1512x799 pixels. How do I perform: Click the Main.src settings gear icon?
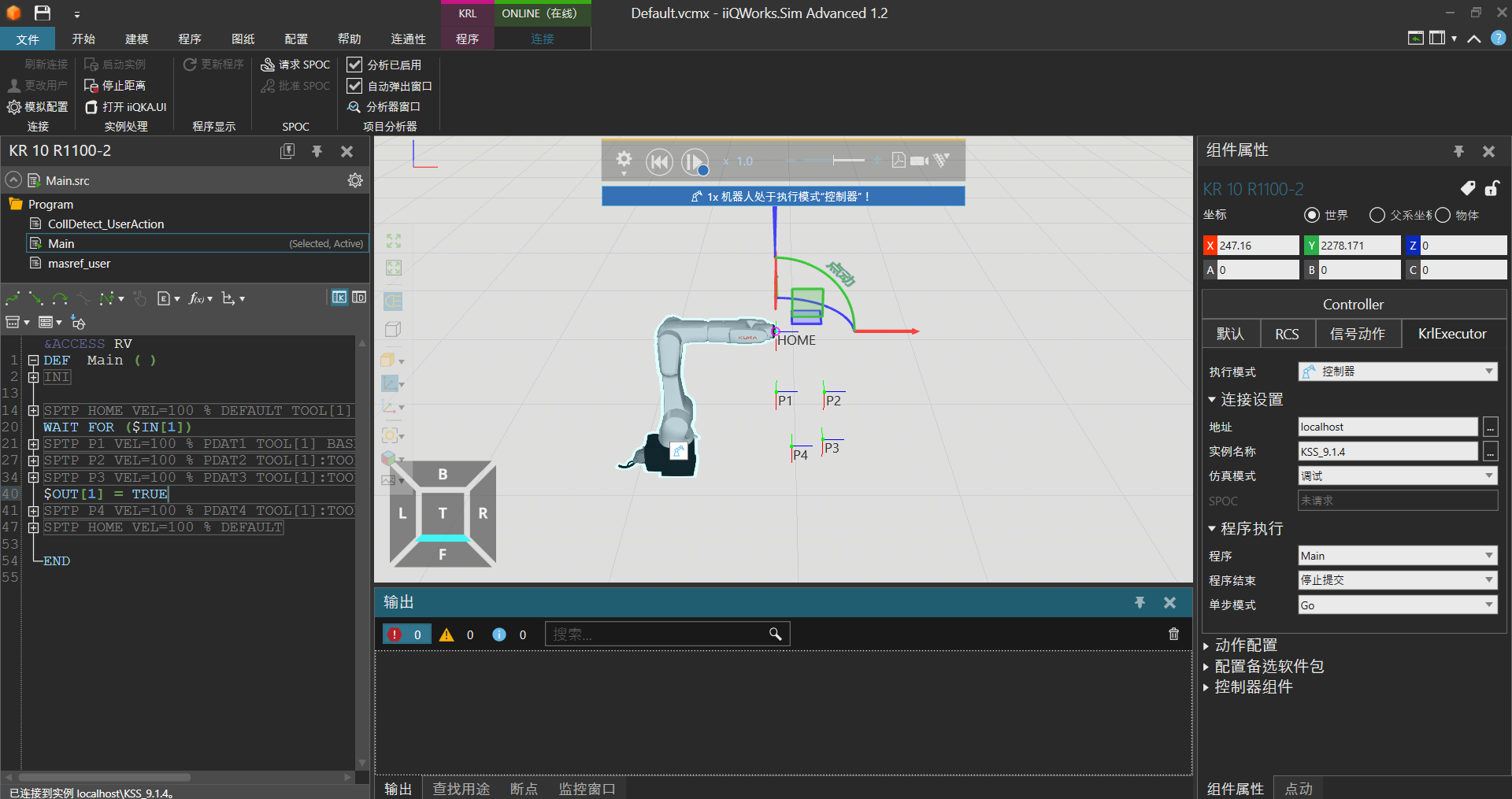pyautogui.click(x=355, y=180)
